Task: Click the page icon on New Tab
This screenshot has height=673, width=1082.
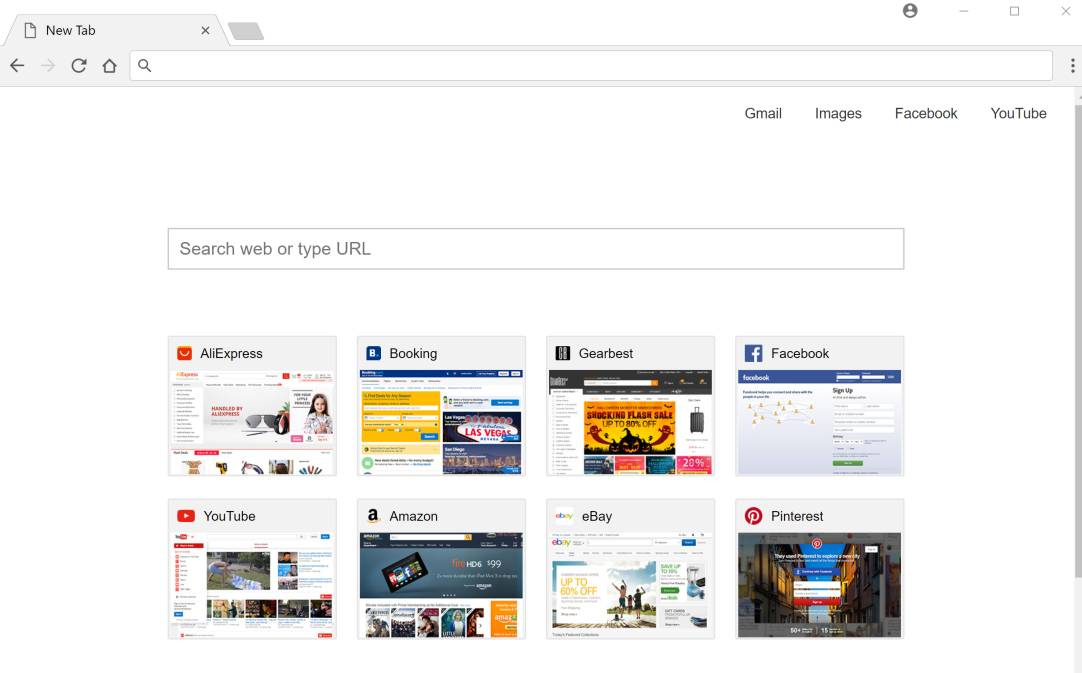Action: coord(30,30)
